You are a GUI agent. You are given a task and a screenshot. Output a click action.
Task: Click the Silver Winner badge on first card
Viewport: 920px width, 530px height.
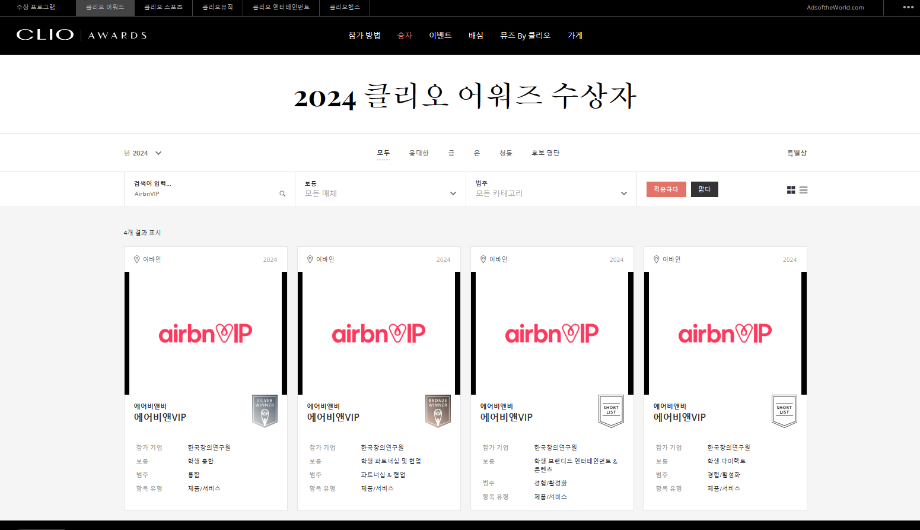click(264, 410)
